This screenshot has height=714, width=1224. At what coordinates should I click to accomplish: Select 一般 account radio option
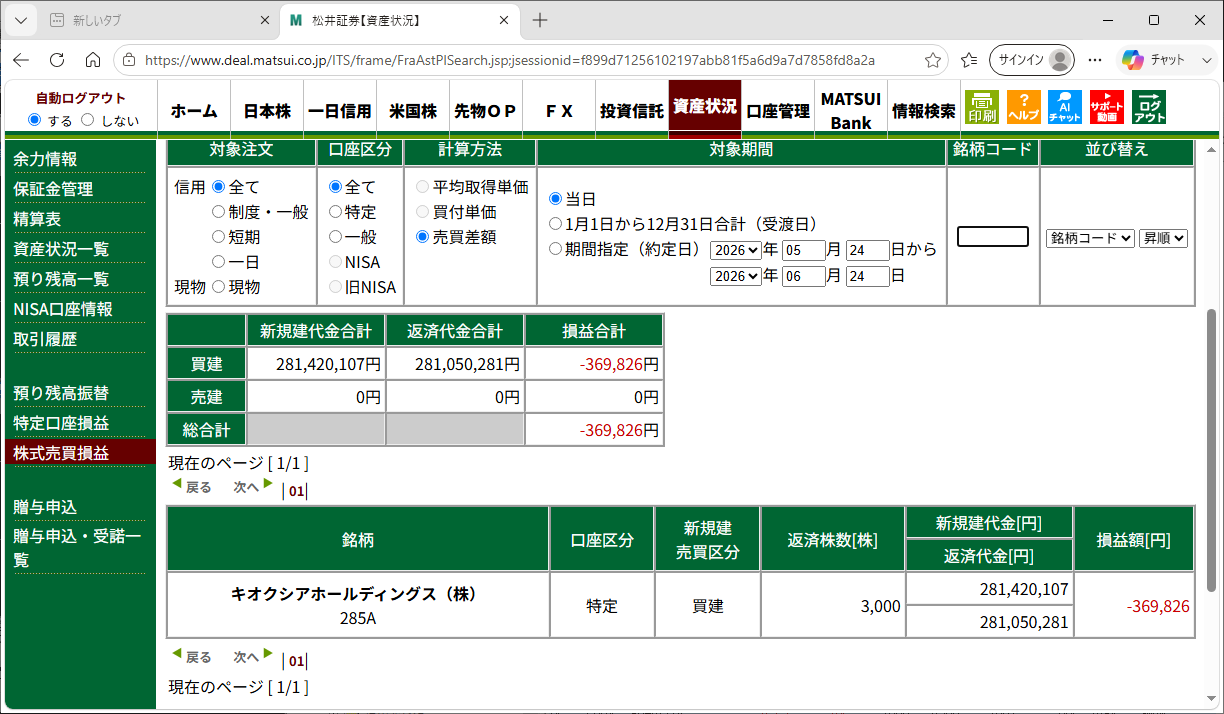point(336,237)
